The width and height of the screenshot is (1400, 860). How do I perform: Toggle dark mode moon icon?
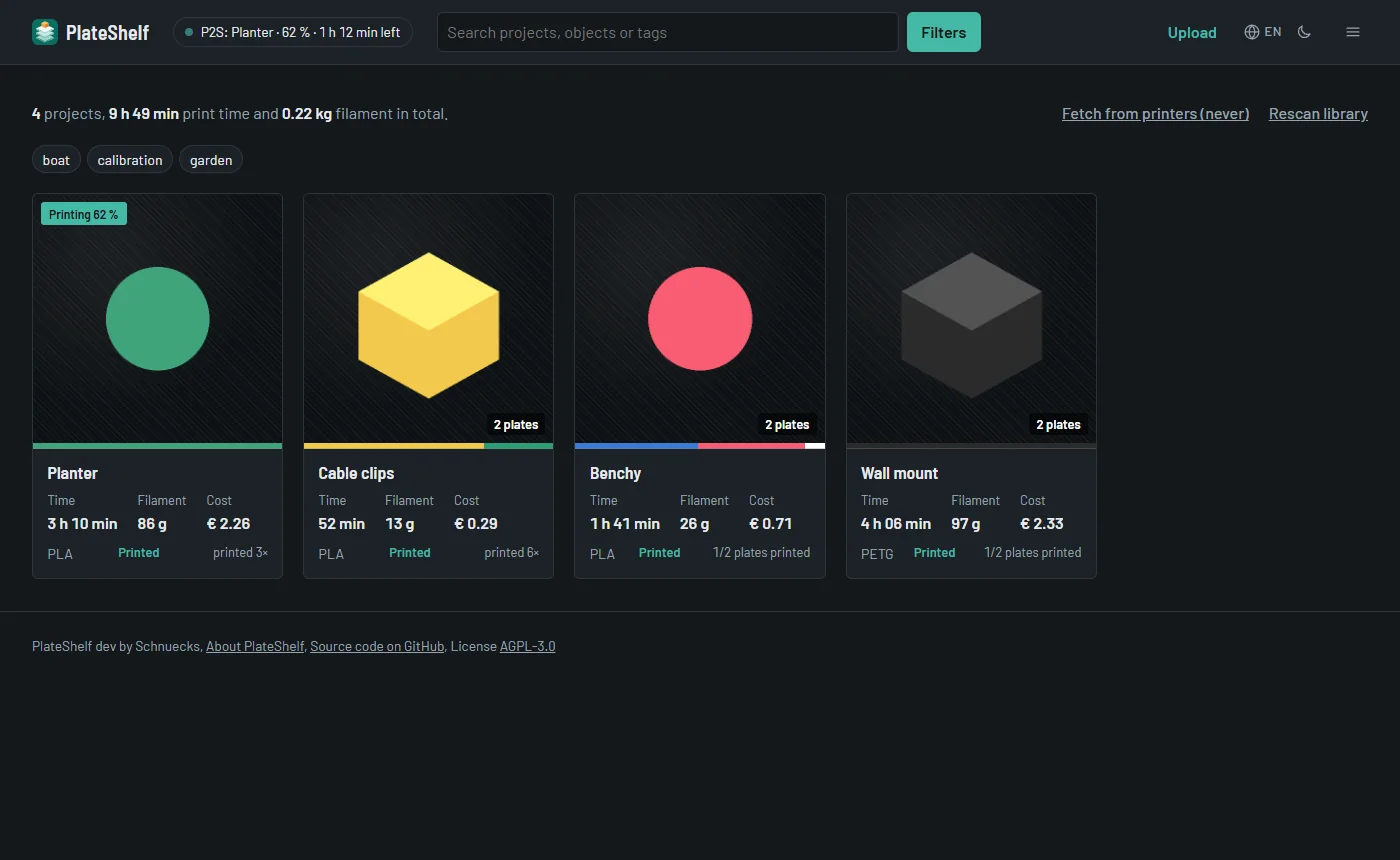point(1304,32)
